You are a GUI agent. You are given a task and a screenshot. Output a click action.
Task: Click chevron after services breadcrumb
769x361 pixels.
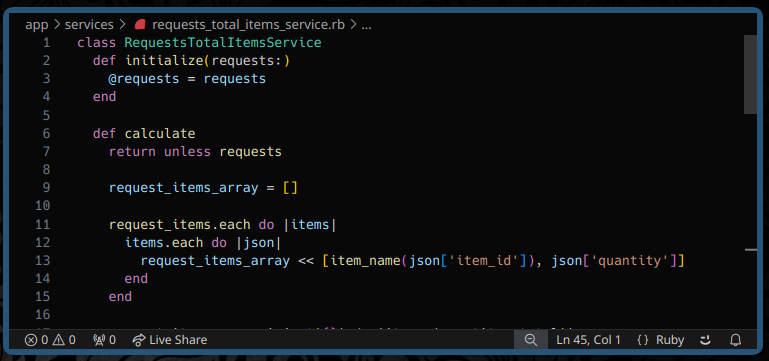coord(122,25)
